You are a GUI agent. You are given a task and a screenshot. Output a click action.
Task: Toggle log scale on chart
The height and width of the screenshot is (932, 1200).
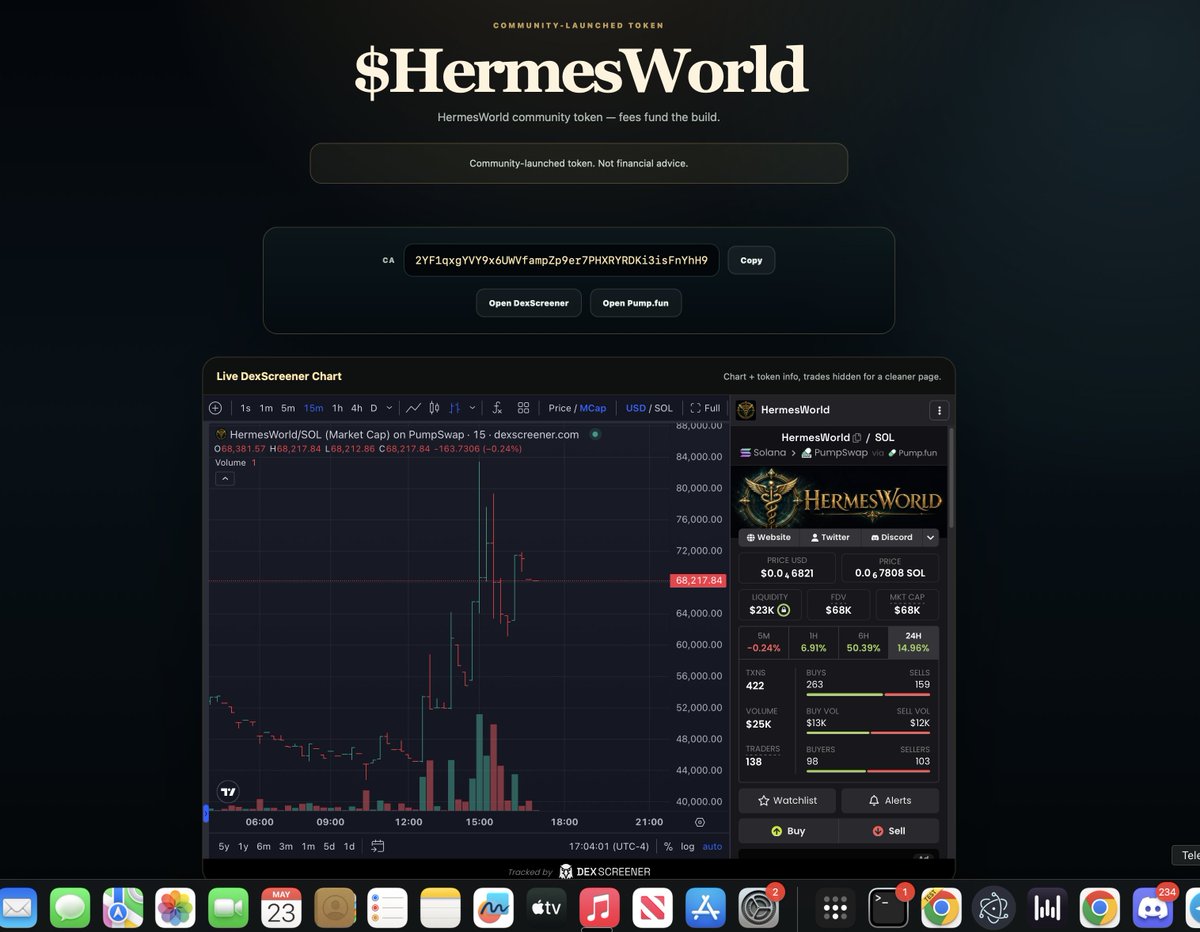click(x=688, y=846)
